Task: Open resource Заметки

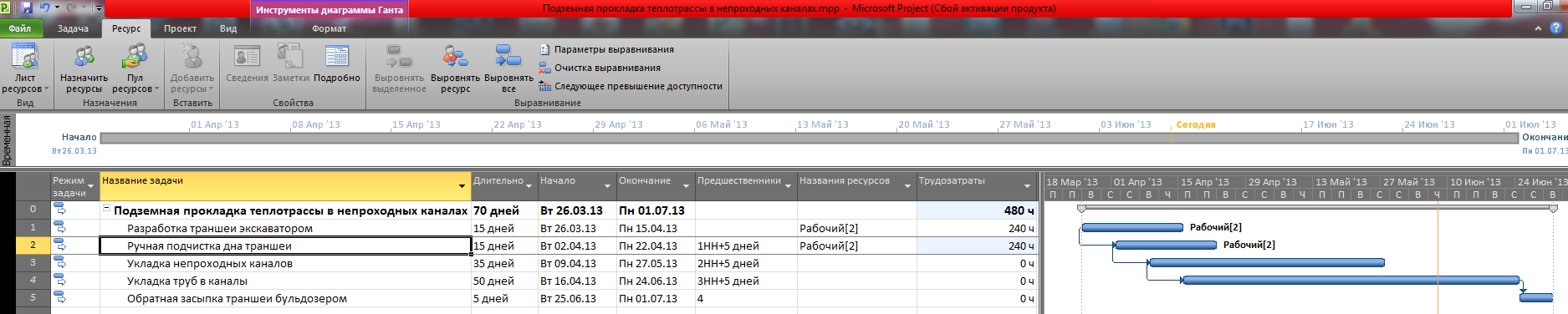Action: point(291,64)
